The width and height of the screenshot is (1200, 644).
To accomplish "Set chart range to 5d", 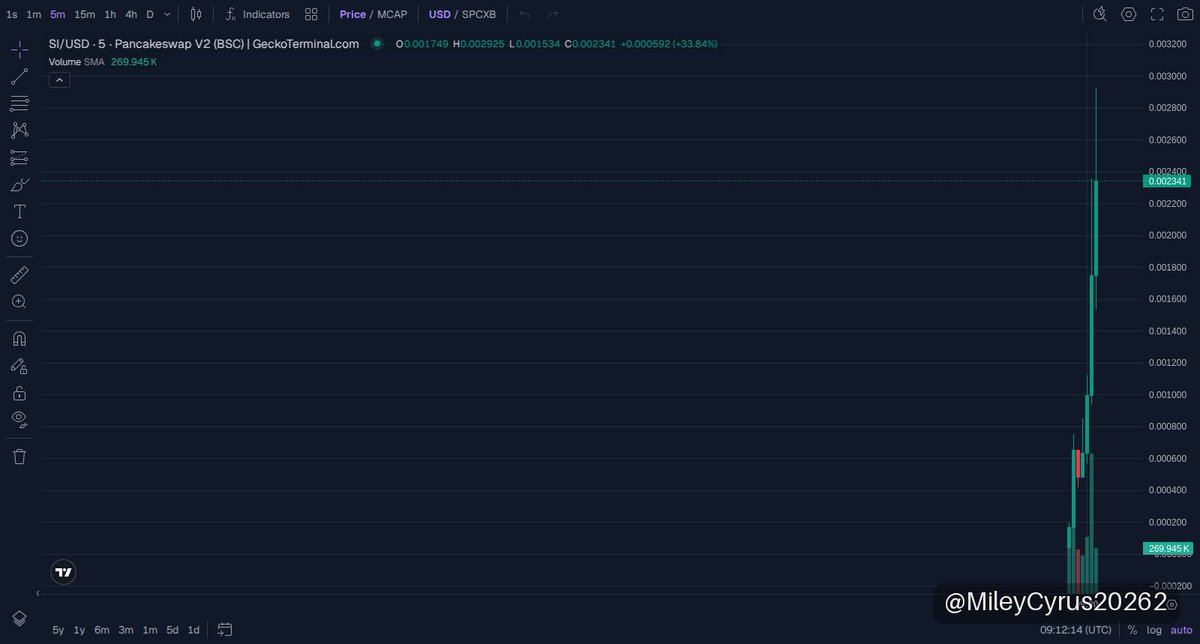I will 173,630.
